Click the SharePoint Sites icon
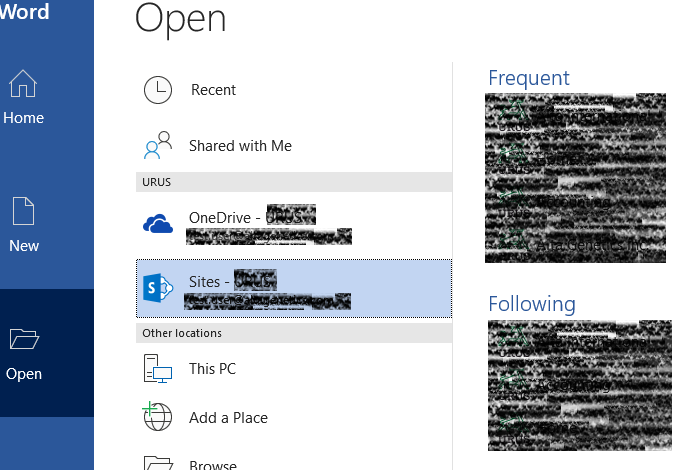Image resolution: width=687 pixels, height=470 pixels. pos(158,288)
